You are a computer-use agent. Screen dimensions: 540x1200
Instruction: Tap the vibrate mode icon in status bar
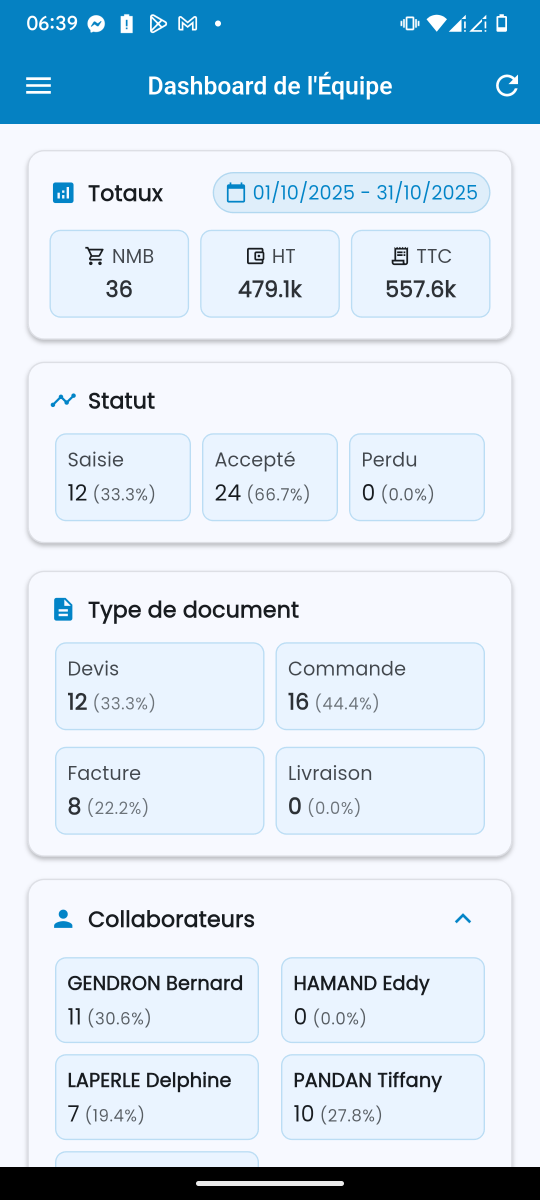click(x=410, y=23)
